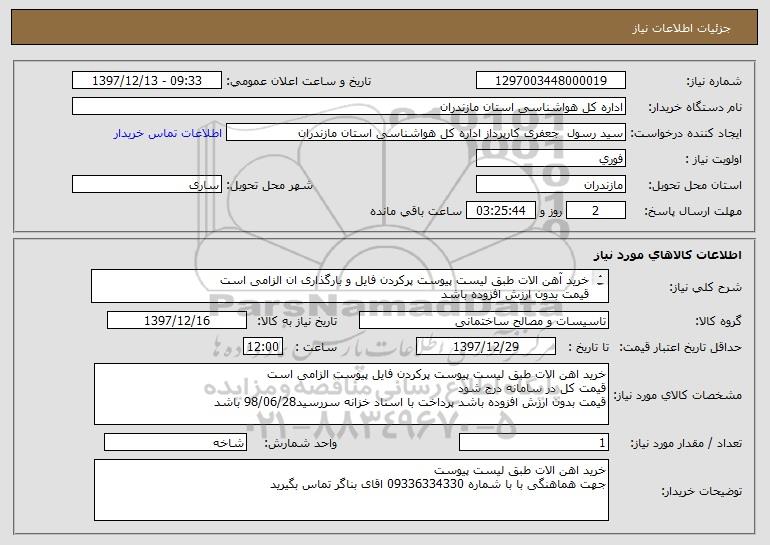Click the line قیمت کل در سامانه درج شود
This screenshot has height=545, width=770.
point(532,388)
